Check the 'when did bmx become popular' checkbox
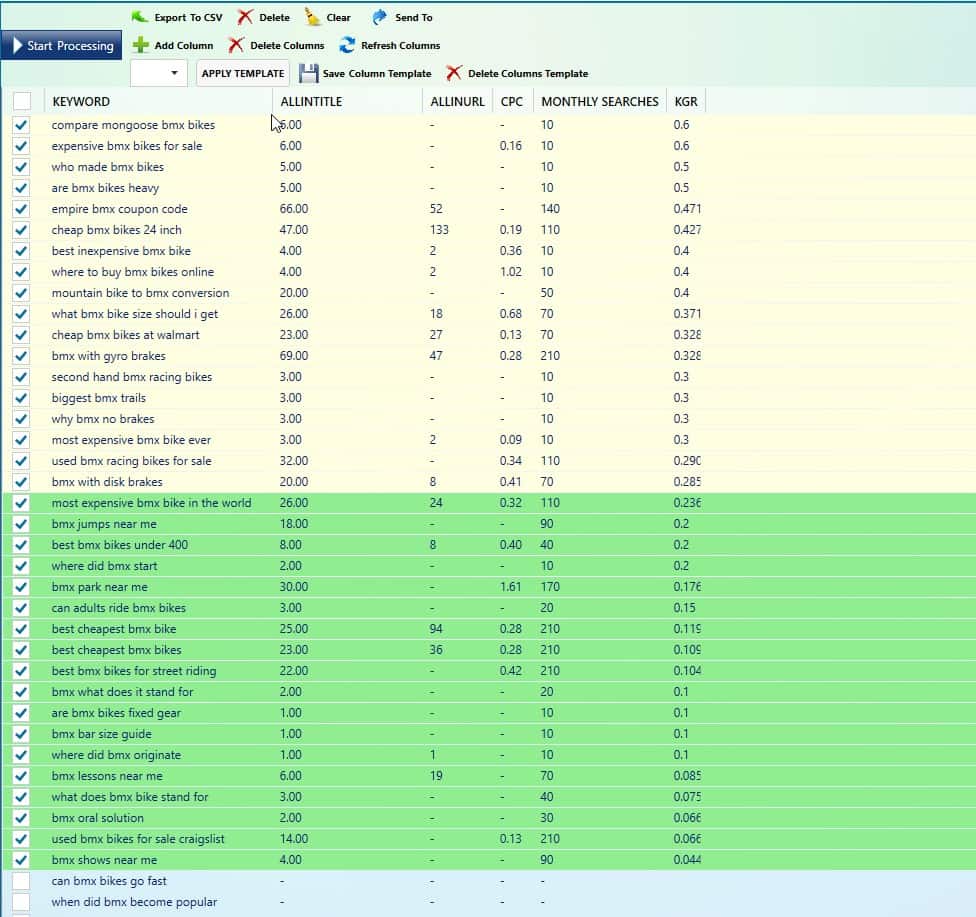Image resolution: width=976 pixels, height=917 pixels. 21,902
